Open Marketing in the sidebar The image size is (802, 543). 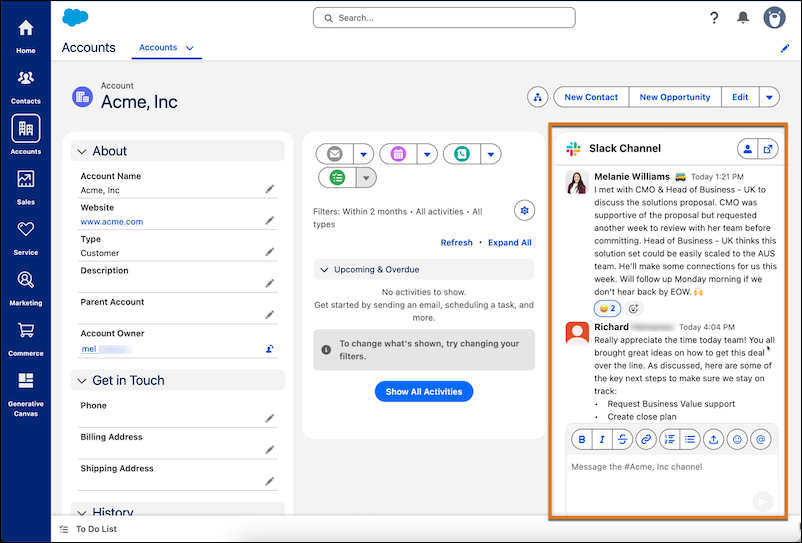26,288
